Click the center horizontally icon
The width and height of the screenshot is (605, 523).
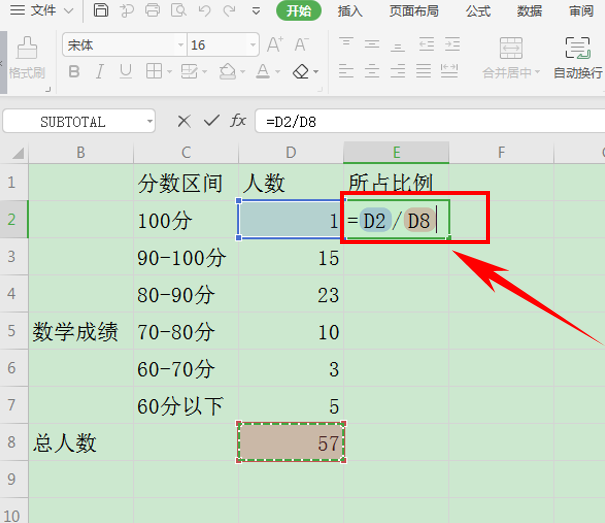pyautogui.click(x=372, y=71)
